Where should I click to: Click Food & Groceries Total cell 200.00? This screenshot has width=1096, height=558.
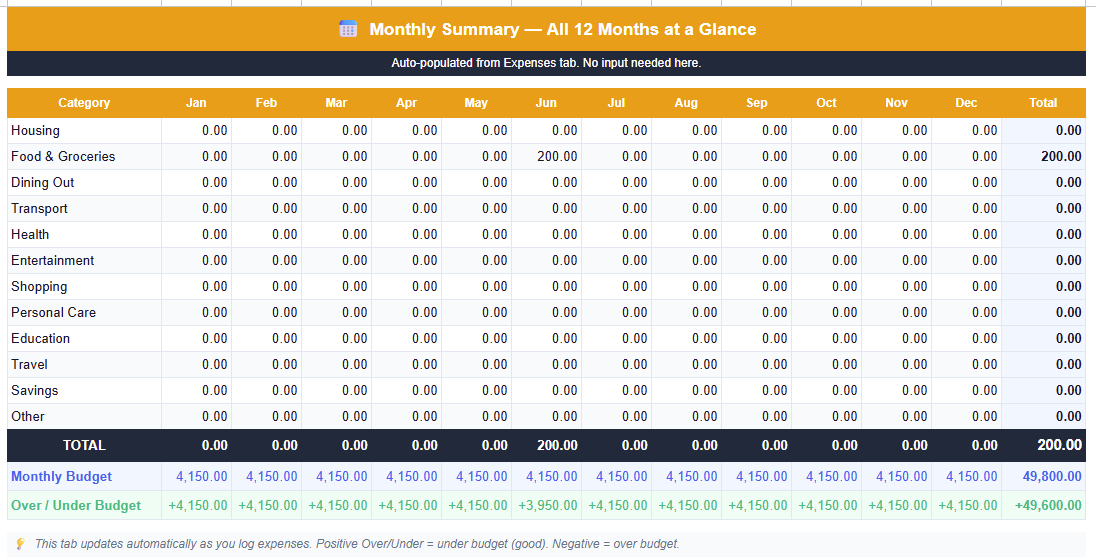point(1044,157)
